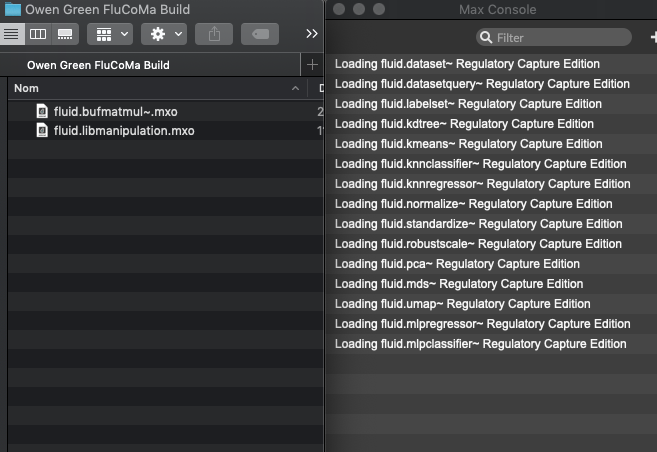
Task: Open the gear action menu
Action: pyautogui.click(x=164, y=34)
